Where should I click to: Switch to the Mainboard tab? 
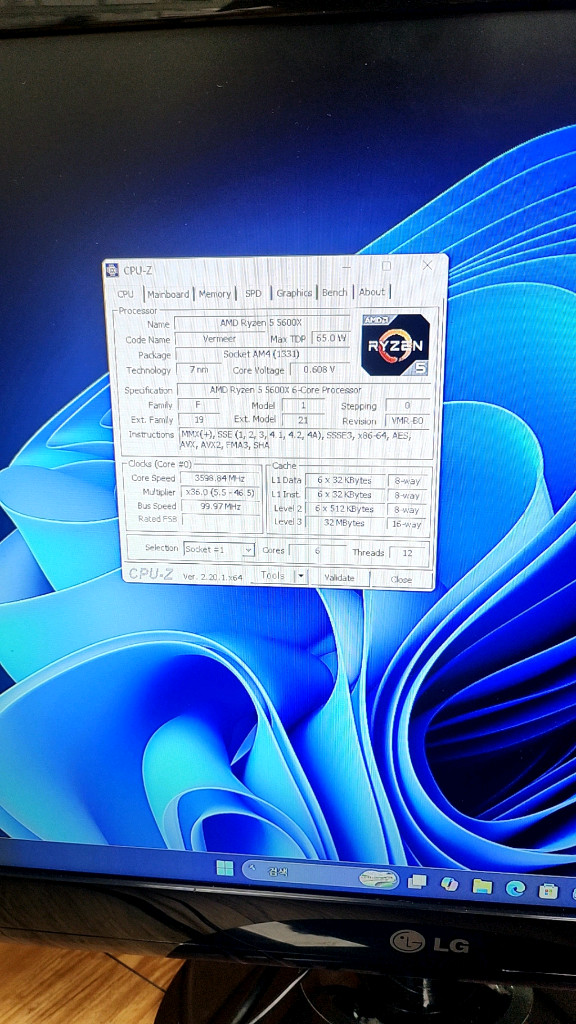[168, 295]
